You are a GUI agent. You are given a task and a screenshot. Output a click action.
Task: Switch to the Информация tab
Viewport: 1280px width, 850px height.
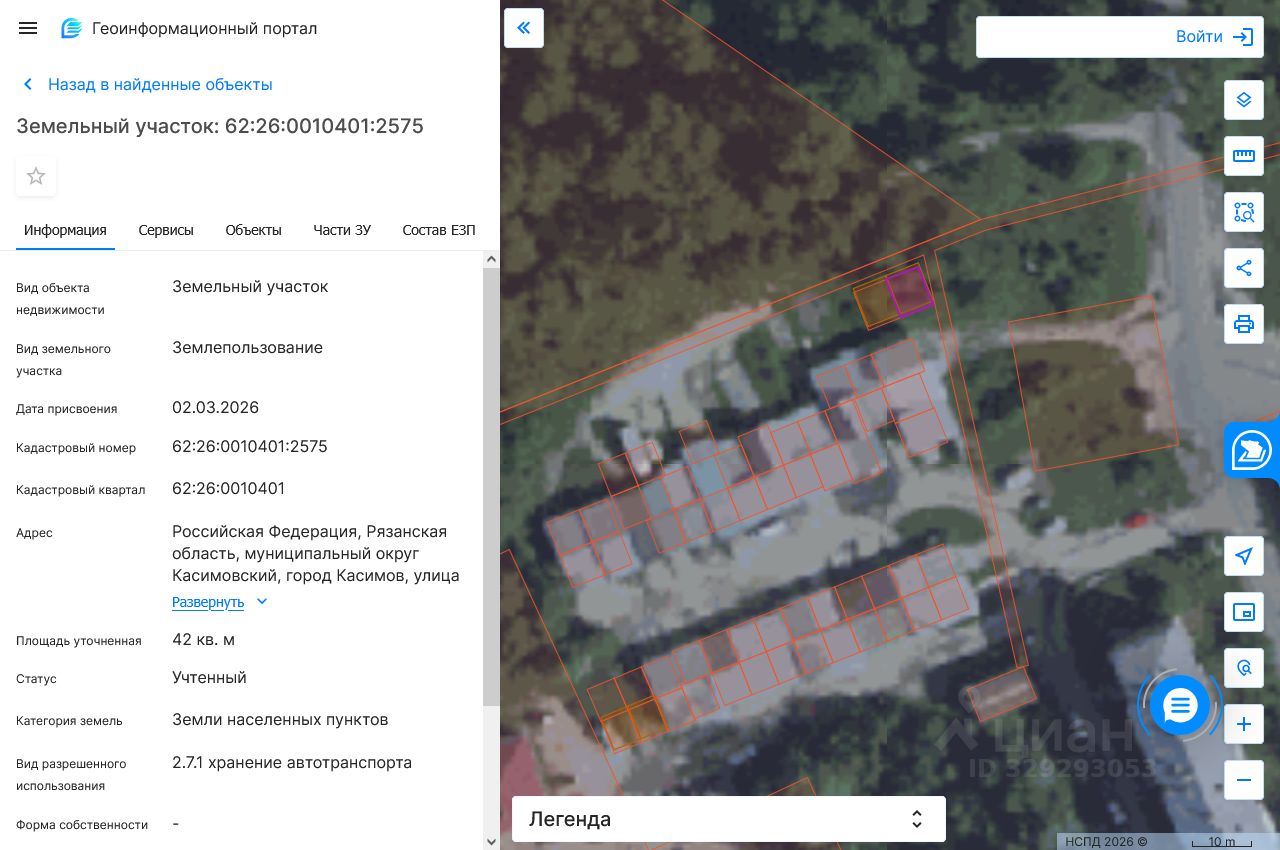click(x=65, y=230)
